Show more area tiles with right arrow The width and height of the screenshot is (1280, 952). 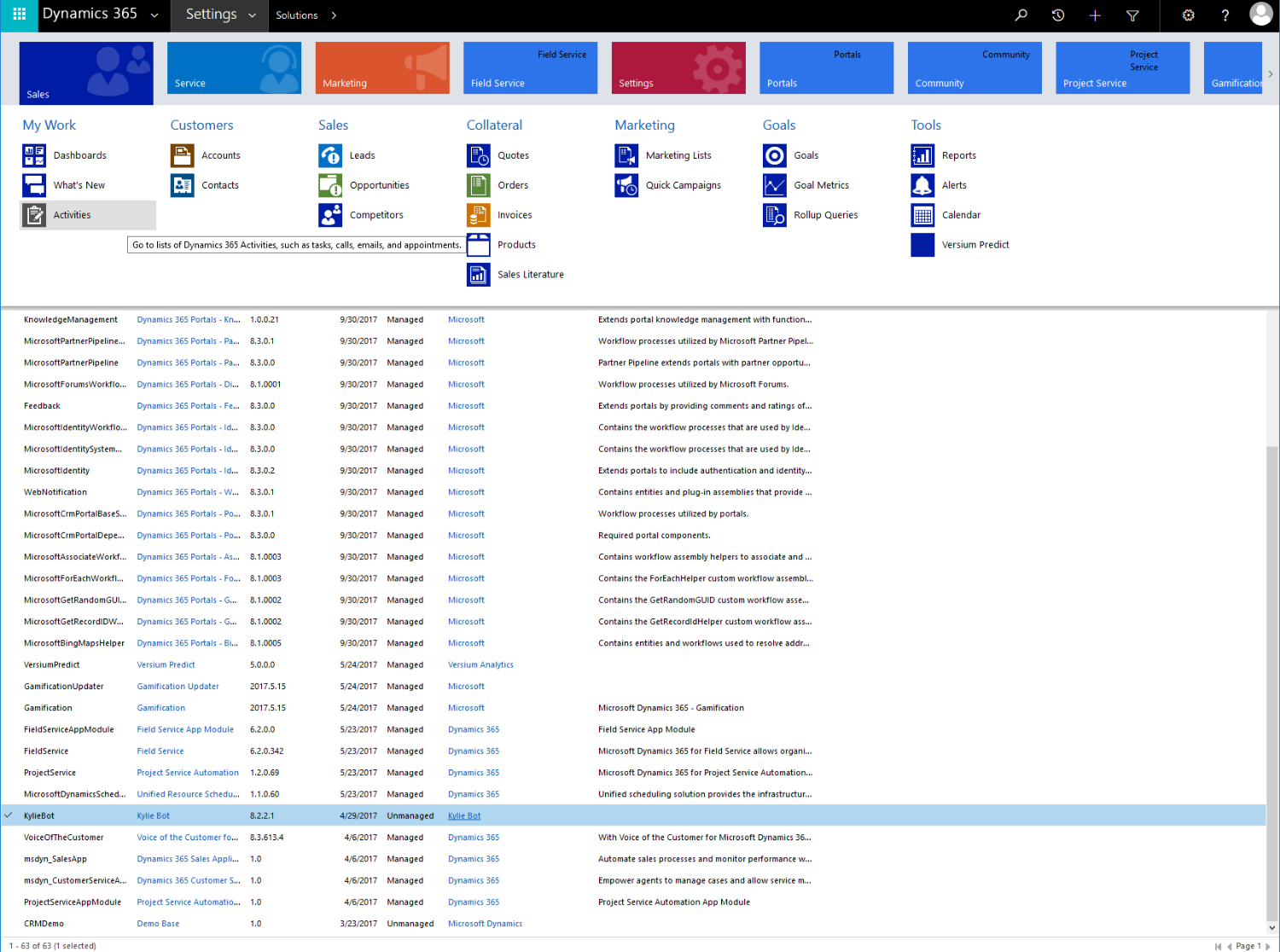1271,74
